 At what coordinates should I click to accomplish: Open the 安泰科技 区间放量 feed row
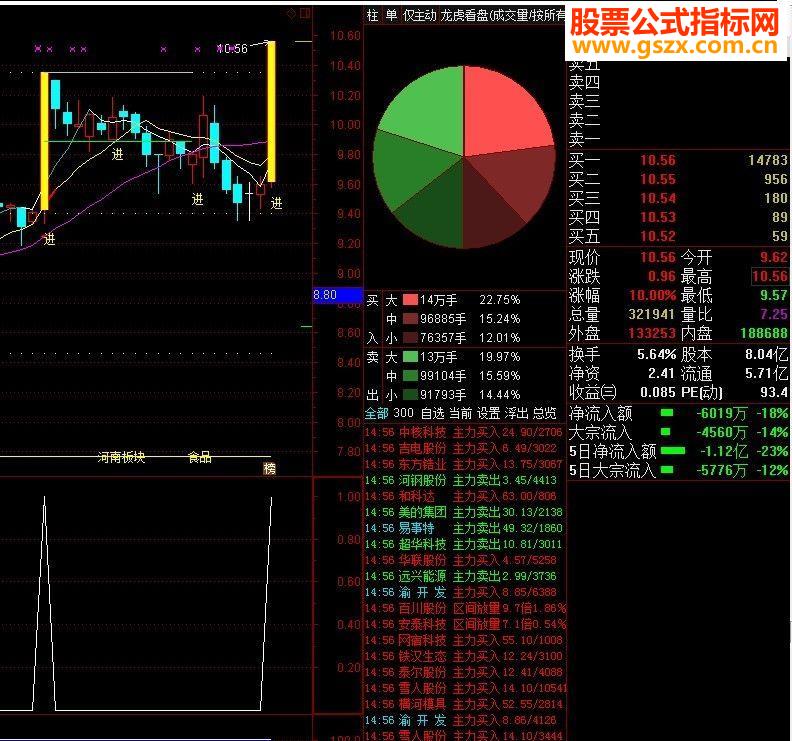[465, 624]
